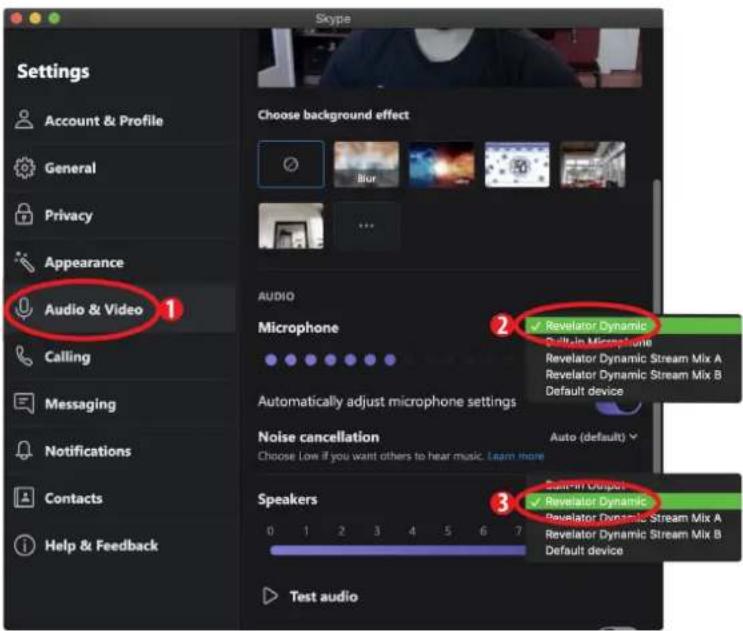Choose the white starry 50 background thumbnail

tap(517, 164)
